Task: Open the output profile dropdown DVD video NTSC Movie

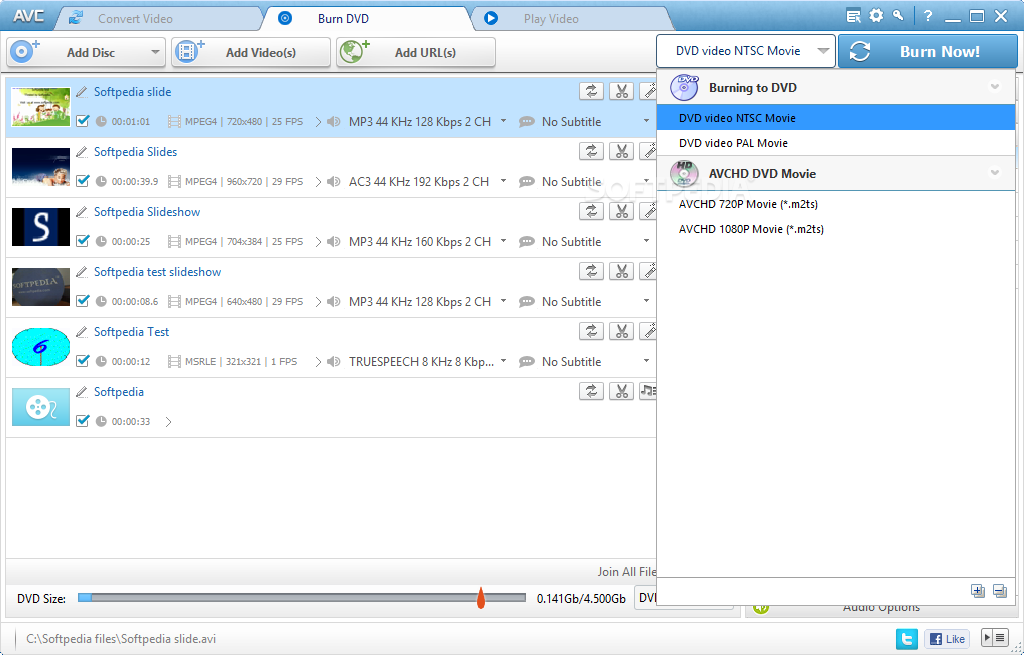Action: [x=746, y=51]
